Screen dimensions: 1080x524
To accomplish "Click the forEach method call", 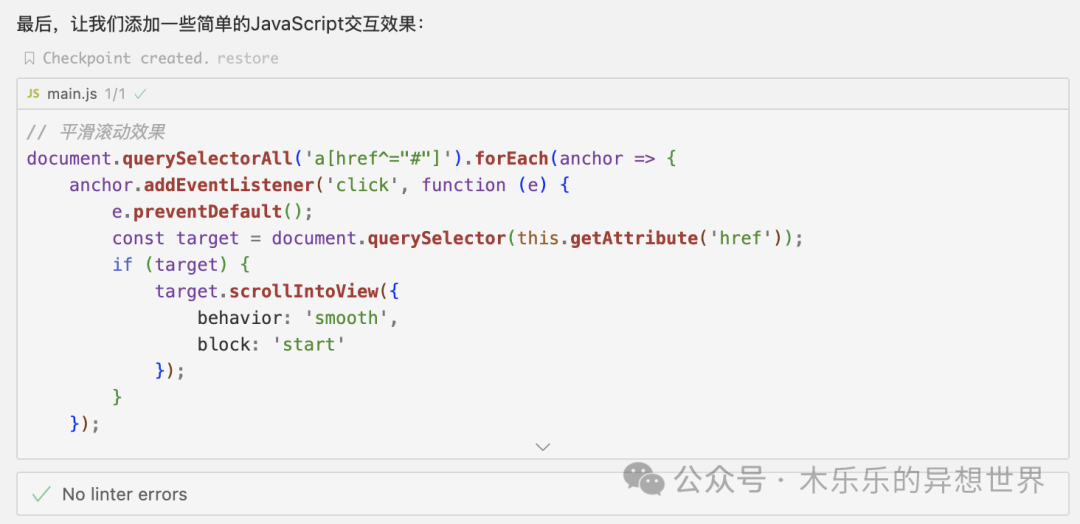I will (511, 158).
